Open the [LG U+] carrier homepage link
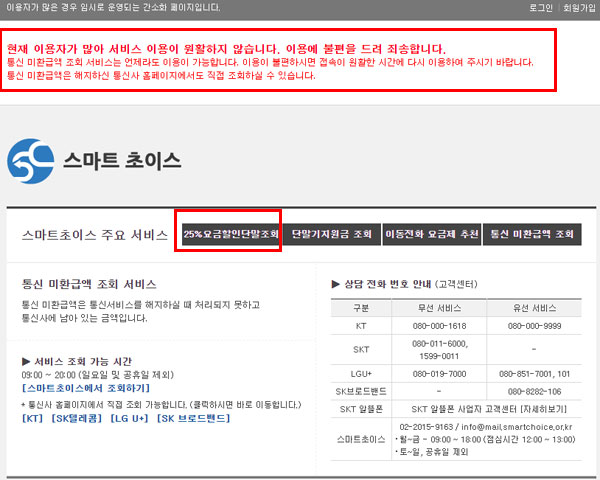The height and width of the screenshot is (480, 600). pyautogui.click(x=129, y=418)
